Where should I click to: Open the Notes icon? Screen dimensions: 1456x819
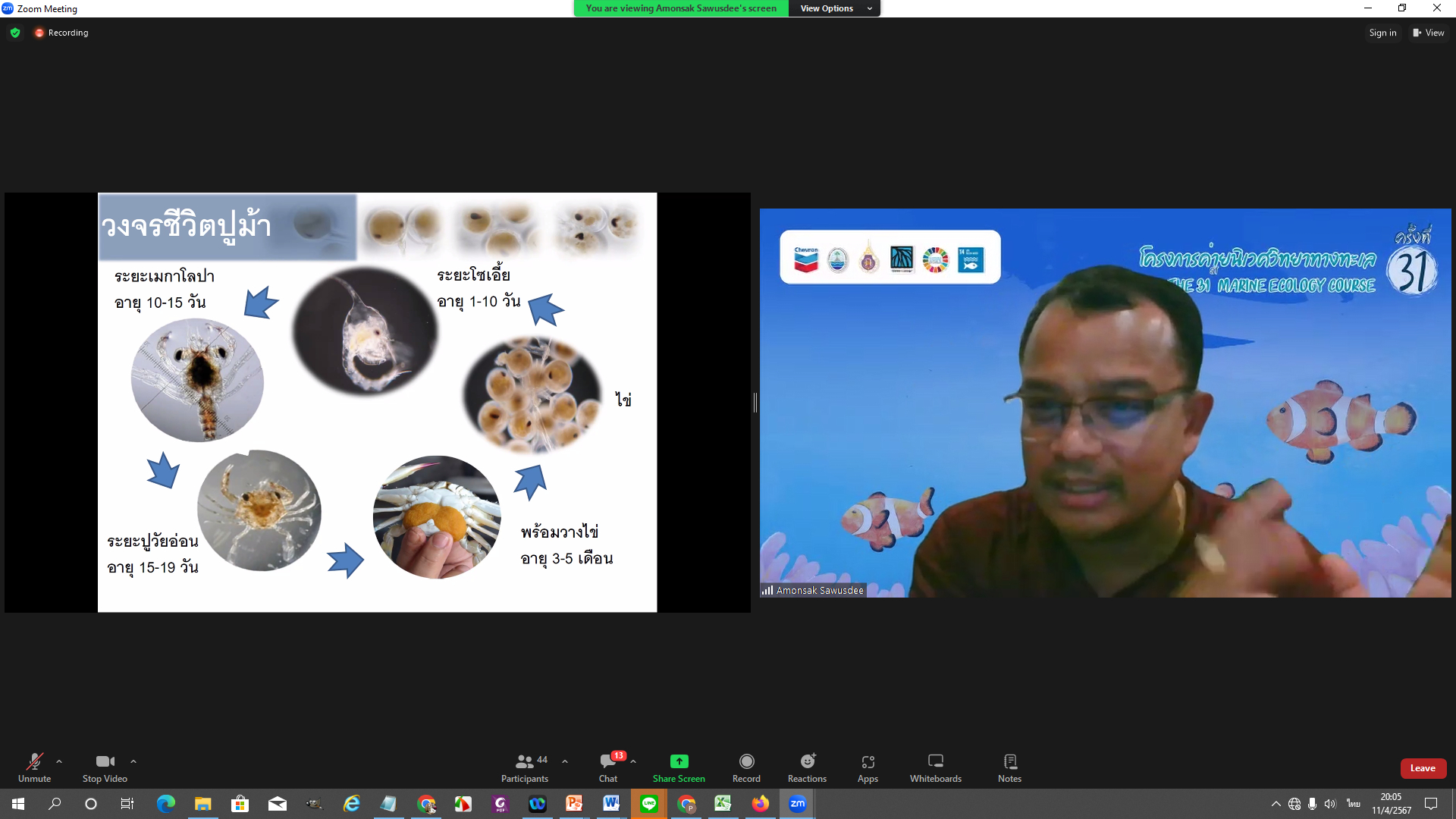click(1009, 761)
